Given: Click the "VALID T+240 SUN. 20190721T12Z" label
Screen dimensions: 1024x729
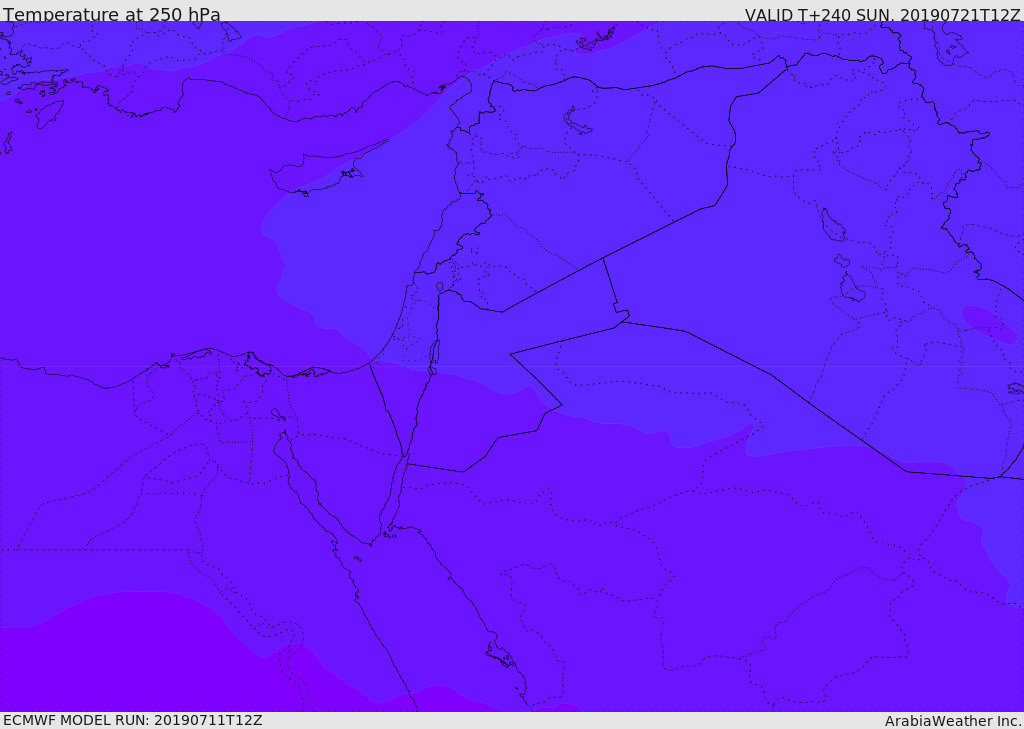Looking at the screenshot, I should tap(882, 15).
